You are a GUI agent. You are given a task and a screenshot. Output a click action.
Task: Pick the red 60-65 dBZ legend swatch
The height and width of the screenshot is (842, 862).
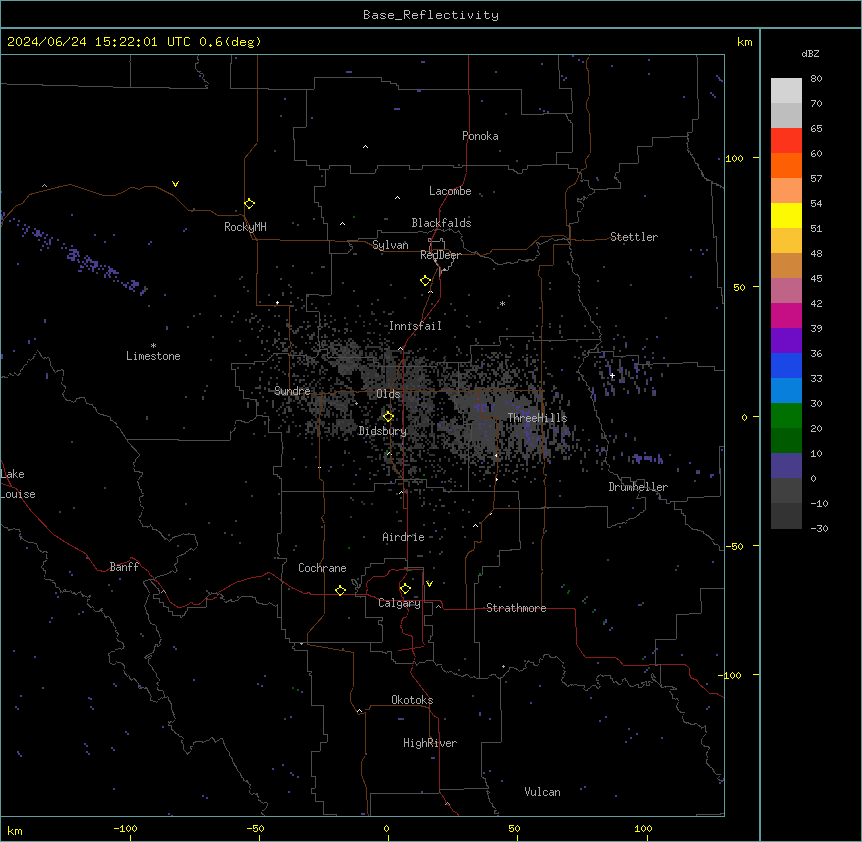click(786, 141)
